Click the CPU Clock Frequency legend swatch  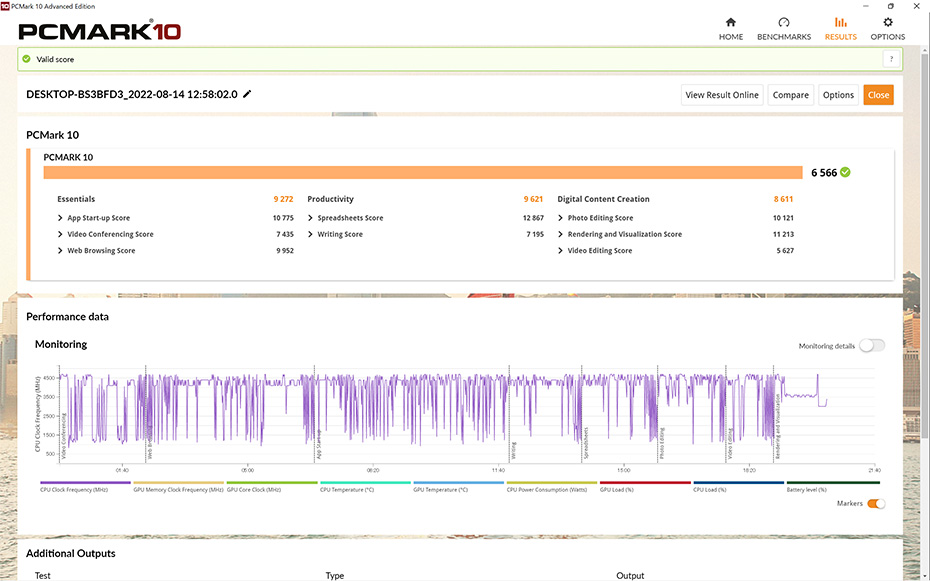coord(85,483)
